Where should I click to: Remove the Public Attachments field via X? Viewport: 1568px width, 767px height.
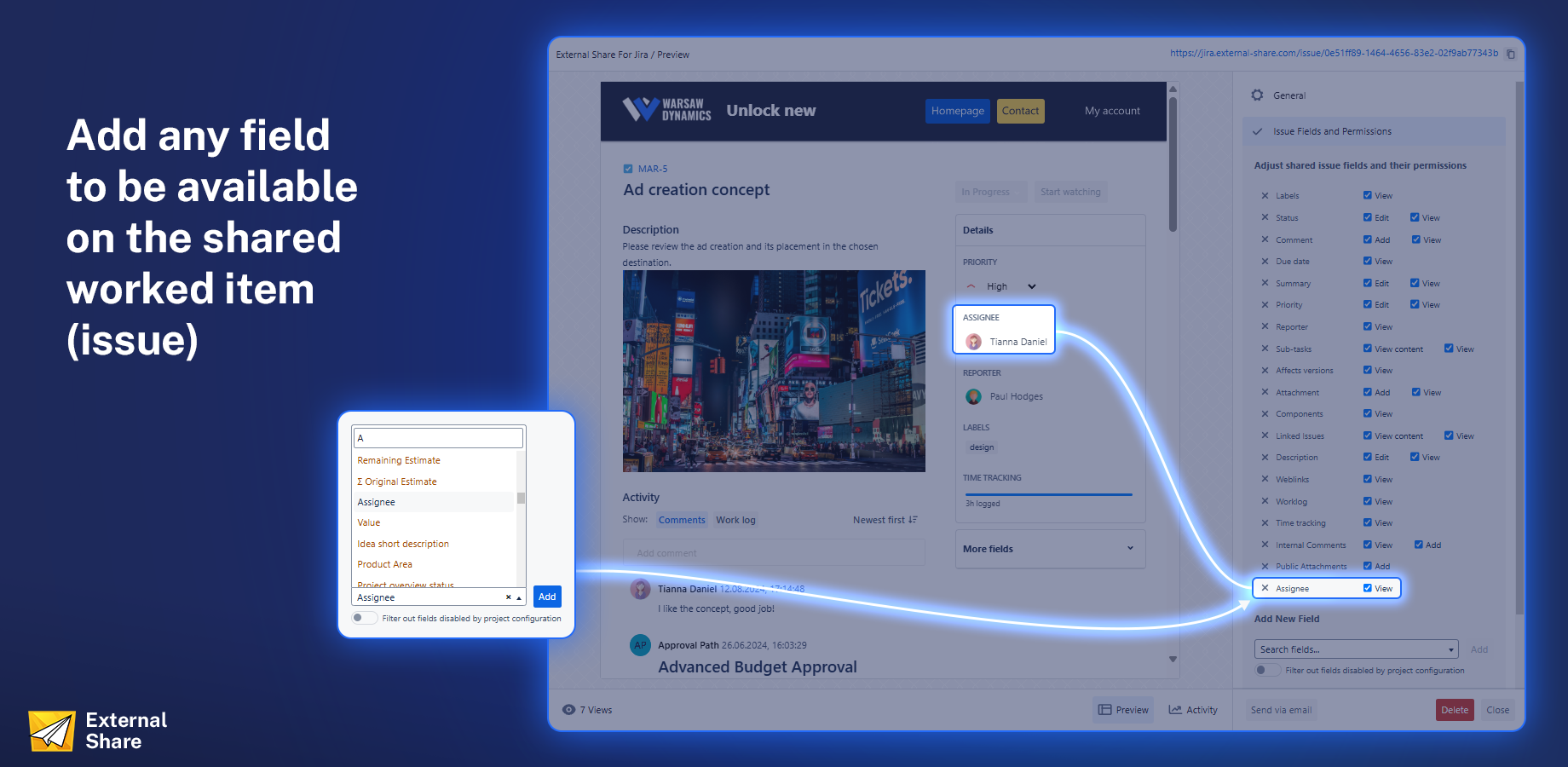click(1265, 566)
